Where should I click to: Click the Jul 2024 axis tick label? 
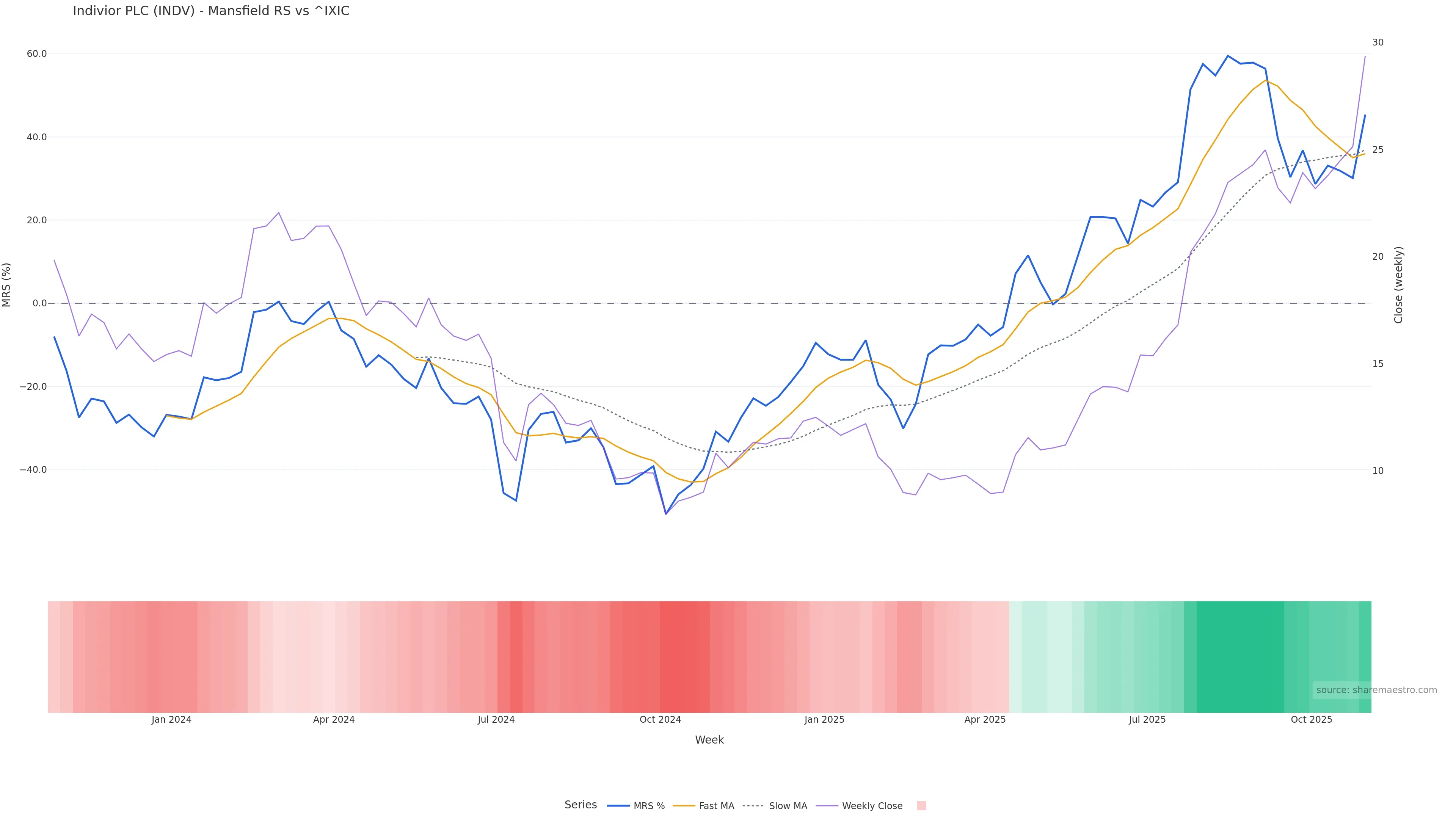click(x=496, y=720)
